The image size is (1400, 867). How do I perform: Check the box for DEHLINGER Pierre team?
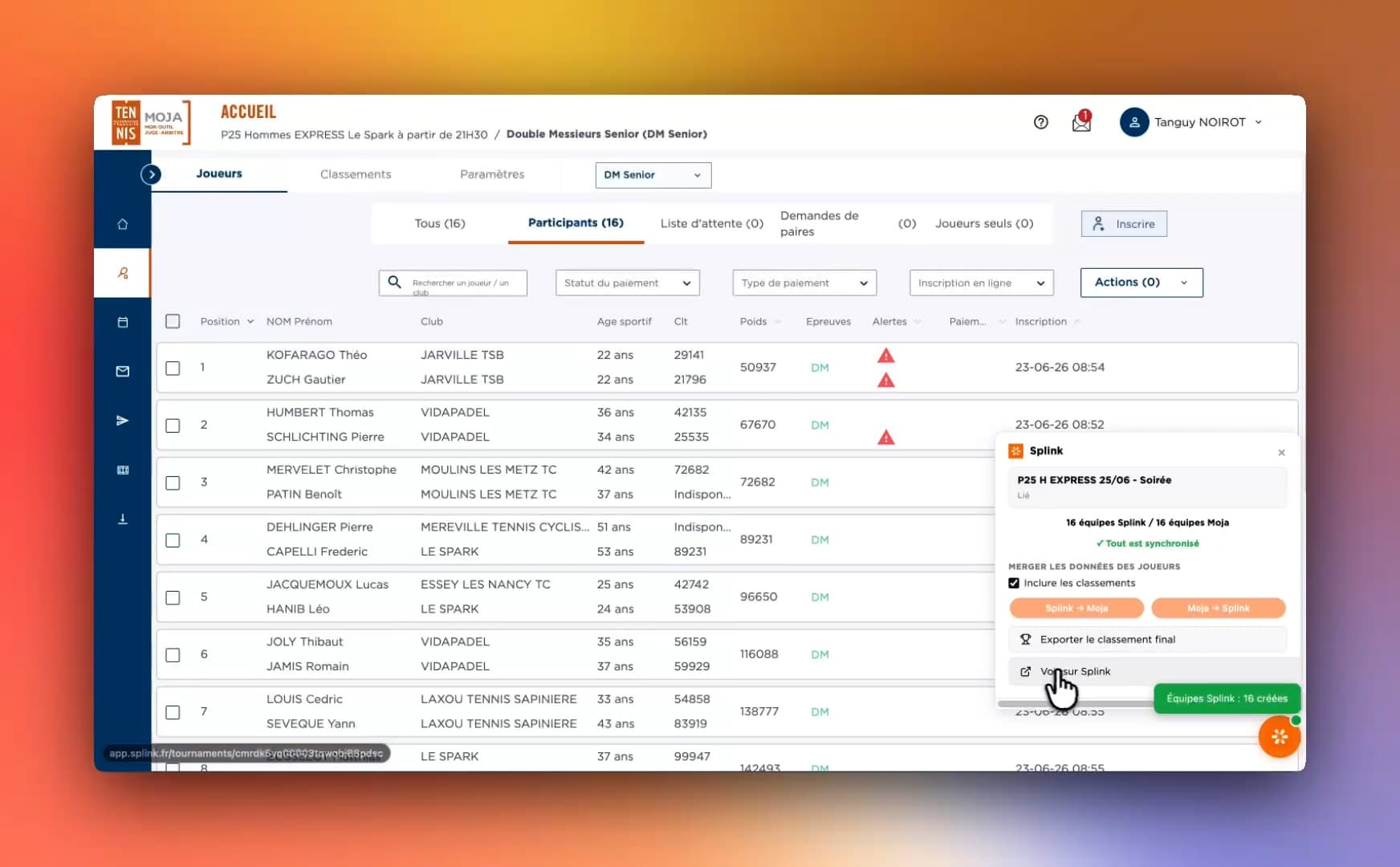[x=173, y=540]
